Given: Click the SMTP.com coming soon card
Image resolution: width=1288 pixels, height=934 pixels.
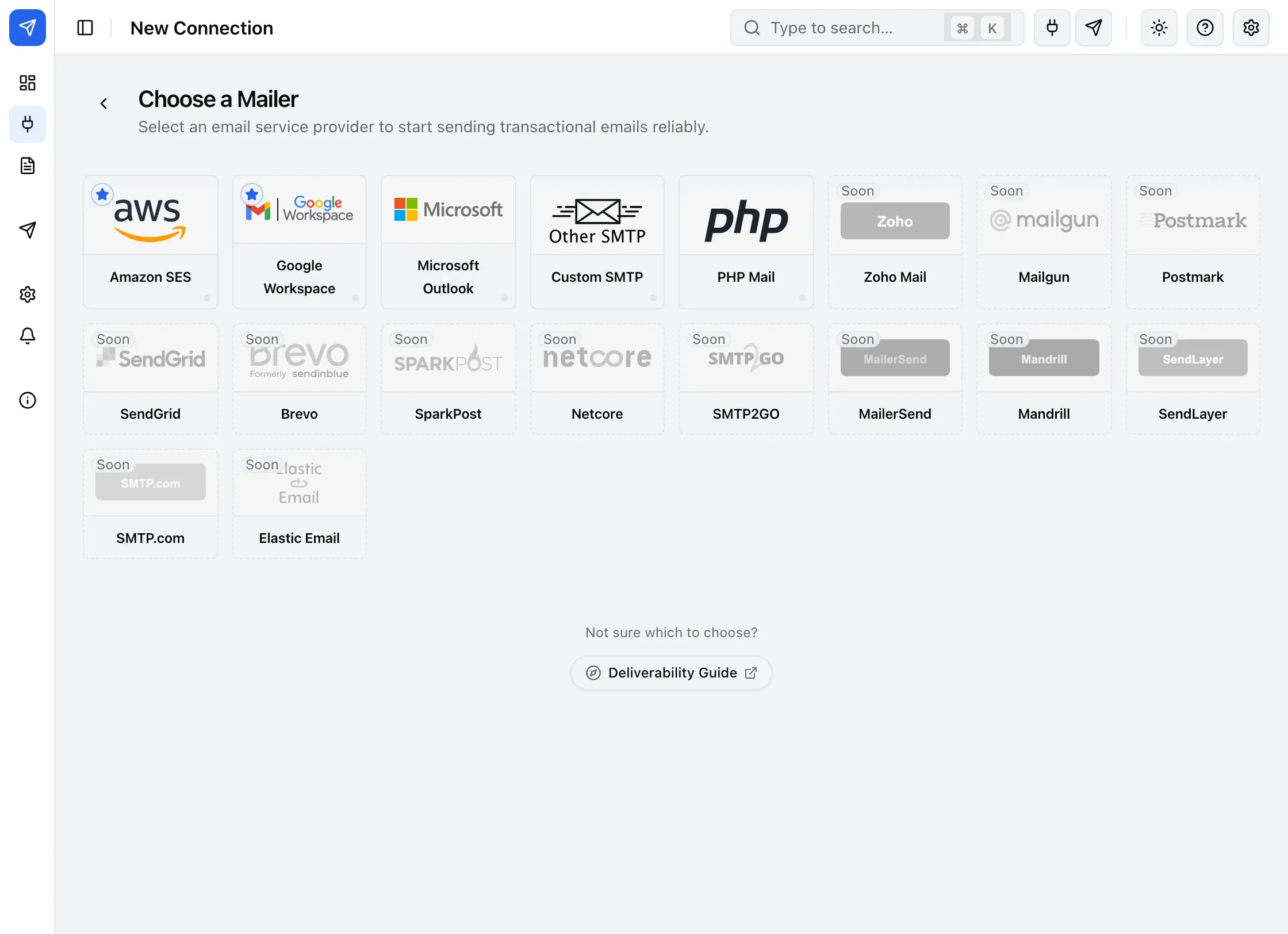Looking at the screenshot, I should coord(151,504).
